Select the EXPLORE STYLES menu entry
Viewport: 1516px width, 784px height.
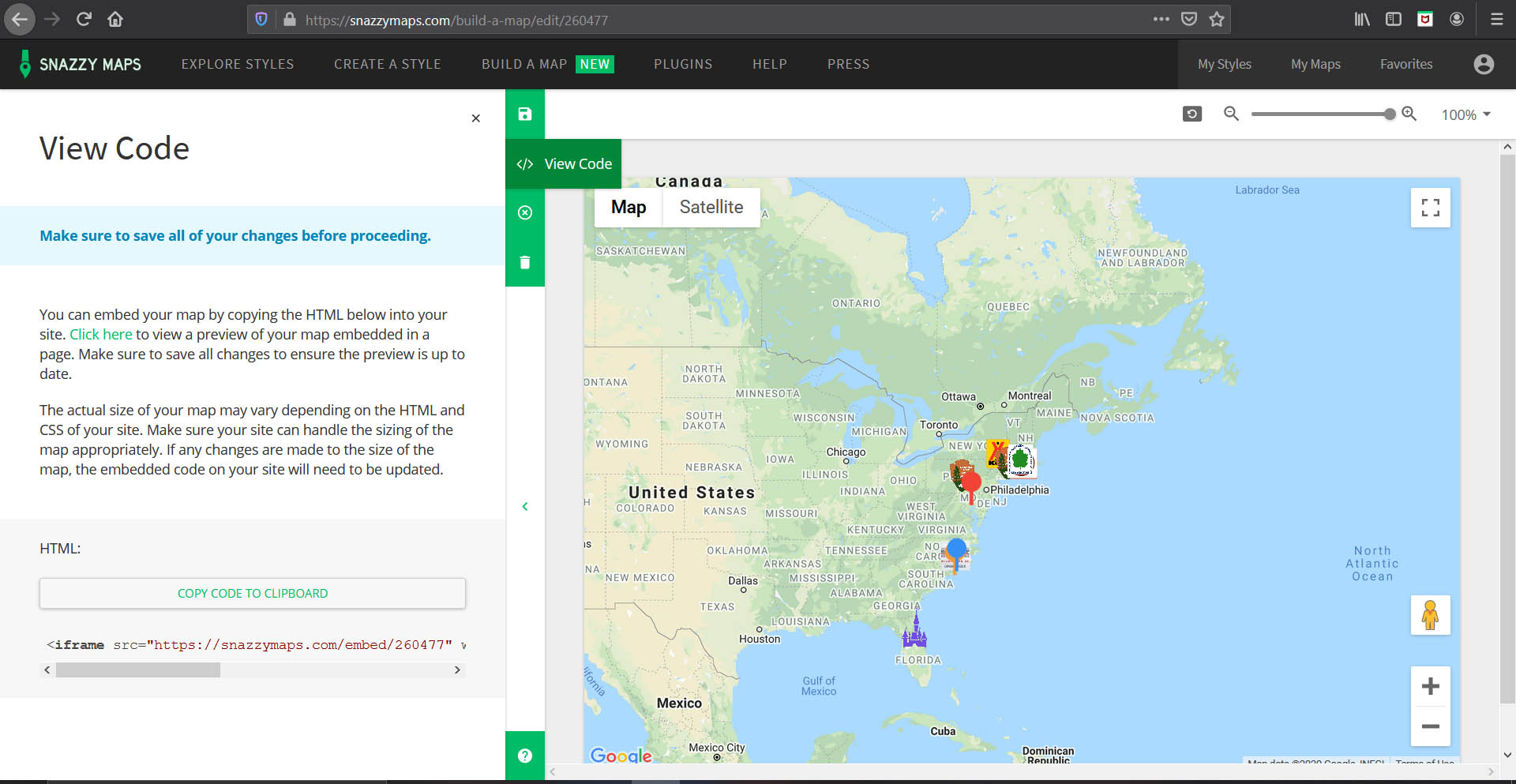click(x=237, y=64)
